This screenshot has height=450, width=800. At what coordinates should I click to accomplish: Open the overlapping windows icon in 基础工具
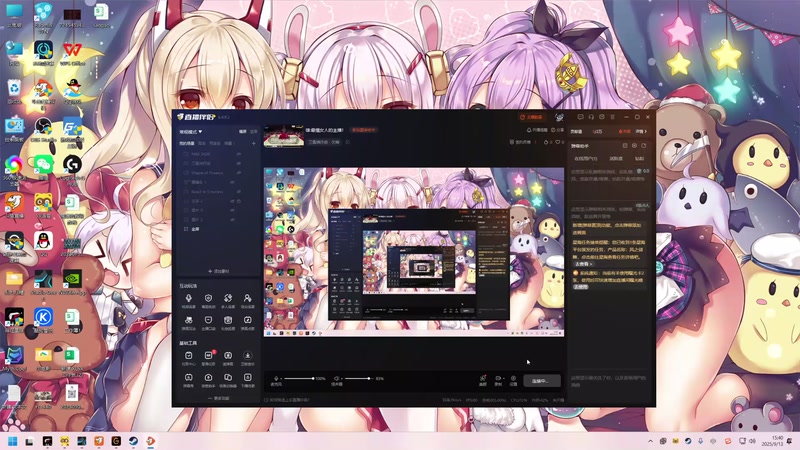(228, 380)
